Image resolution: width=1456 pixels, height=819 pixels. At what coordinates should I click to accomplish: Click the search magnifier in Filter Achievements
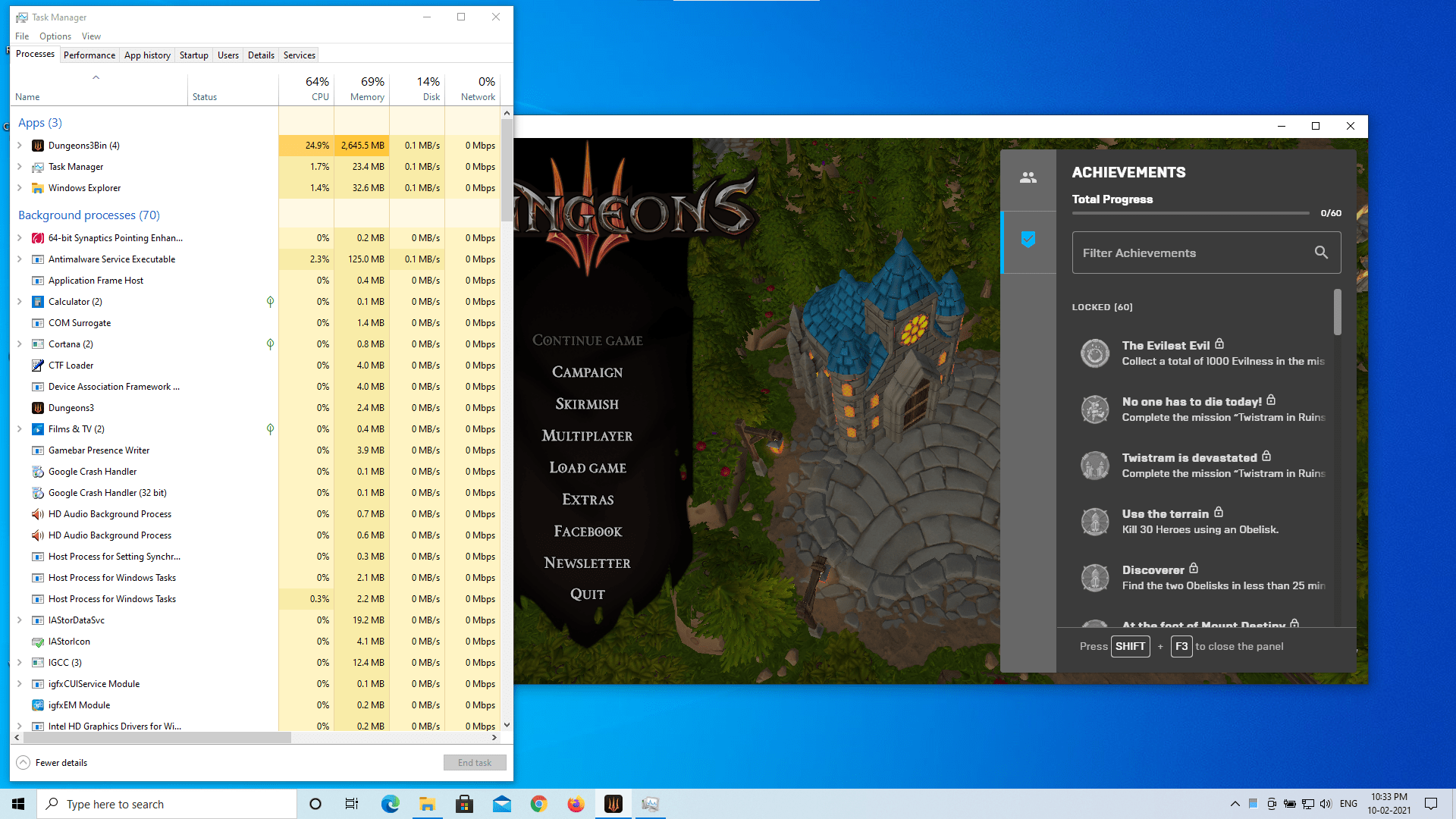pos(1321,253)
